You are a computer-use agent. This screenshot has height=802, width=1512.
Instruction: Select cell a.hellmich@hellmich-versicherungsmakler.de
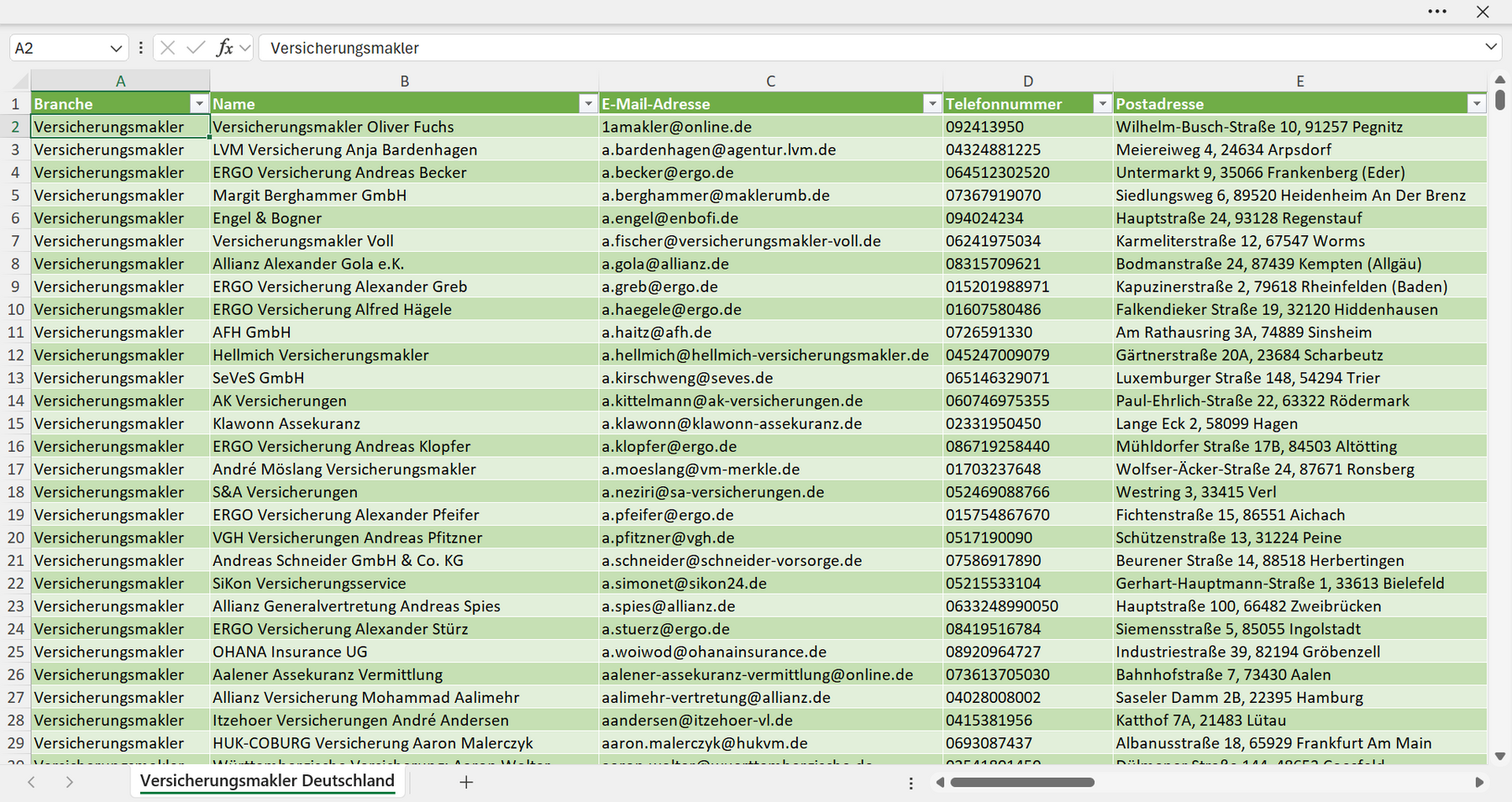pyautogui.click(x=770, y=354)
